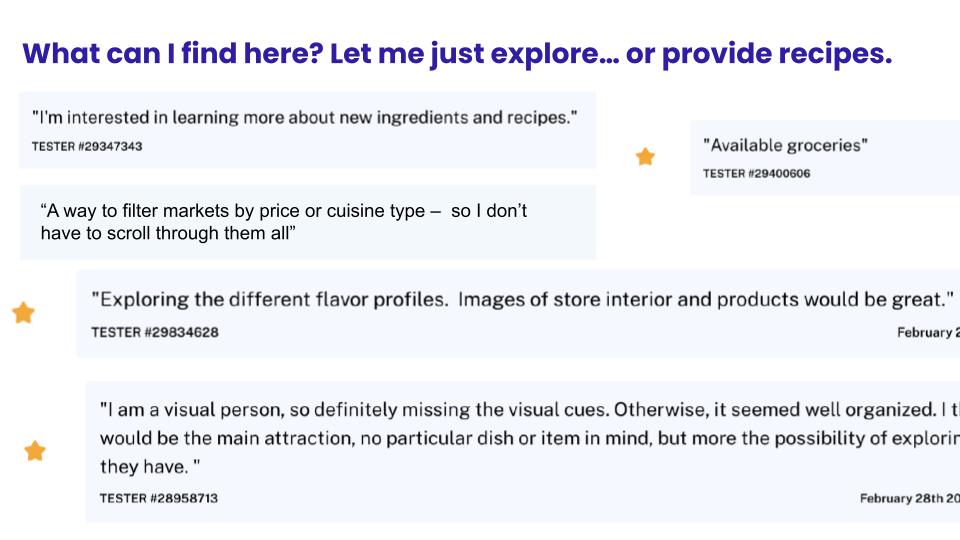
Task: Click TESTER #29400606 label
Action: (x=756, y=173)
